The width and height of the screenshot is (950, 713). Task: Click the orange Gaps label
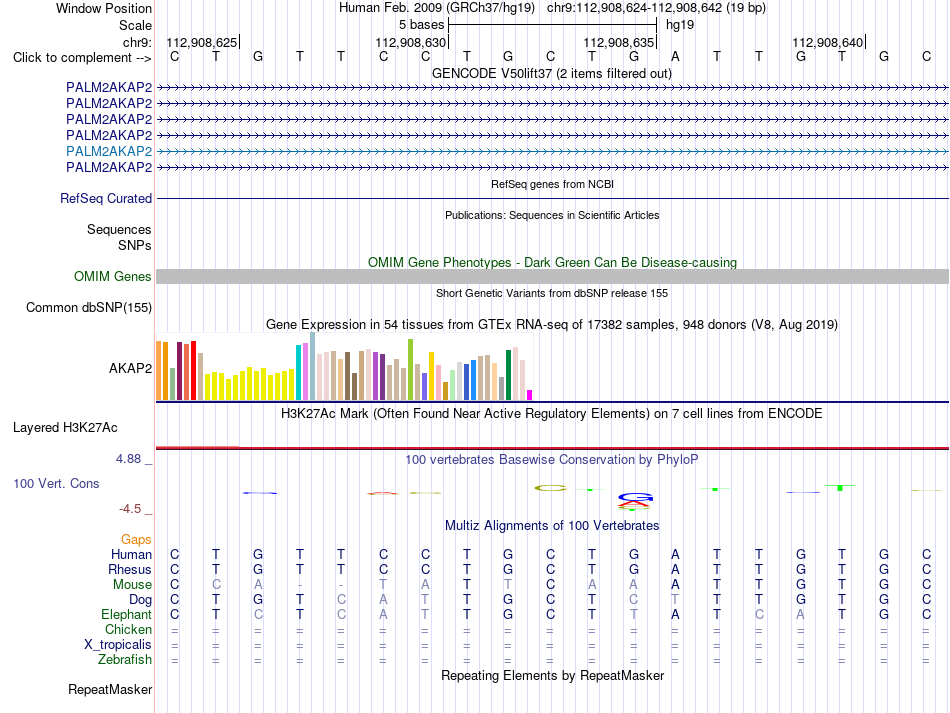click(136, 540)
